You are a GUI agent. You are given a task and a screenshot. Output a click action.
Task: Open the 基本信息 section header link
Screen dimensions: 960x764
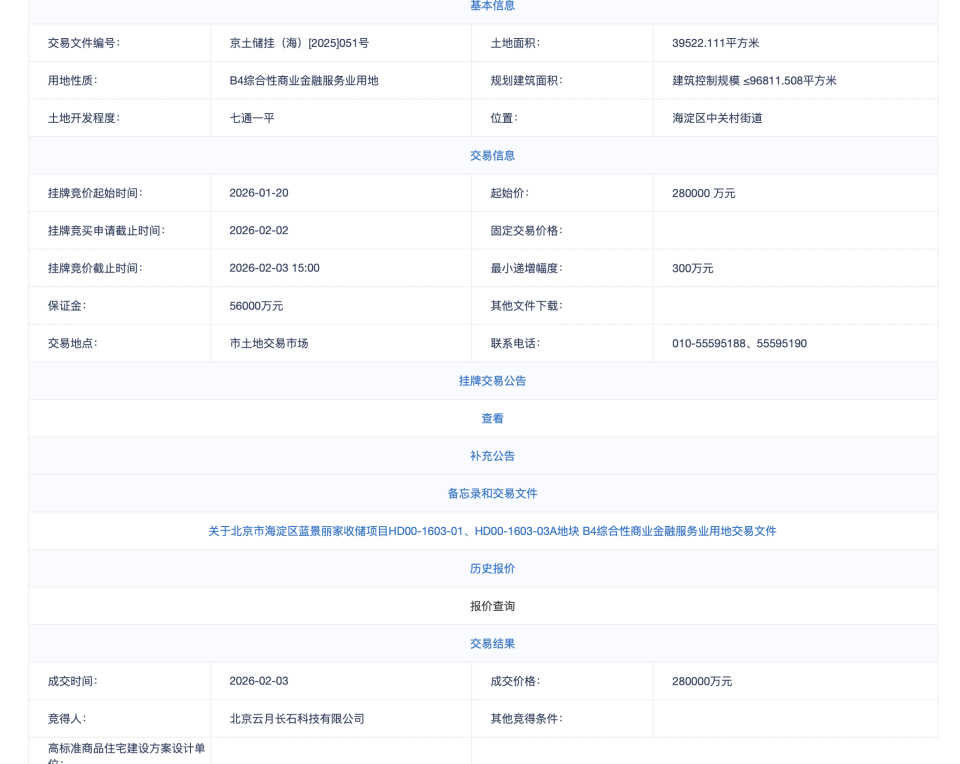point(492,6)
